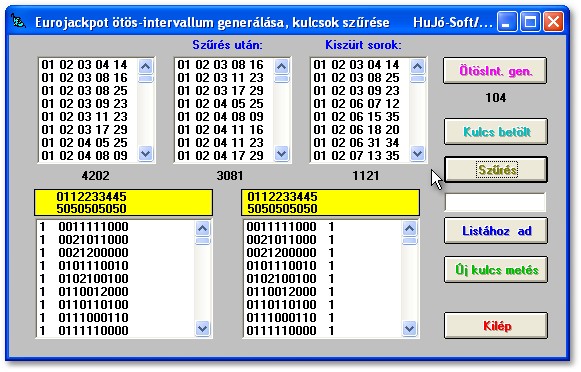
Task: Exit with the Kilép button
Action: pyautogui.click(x=496, y=326)
